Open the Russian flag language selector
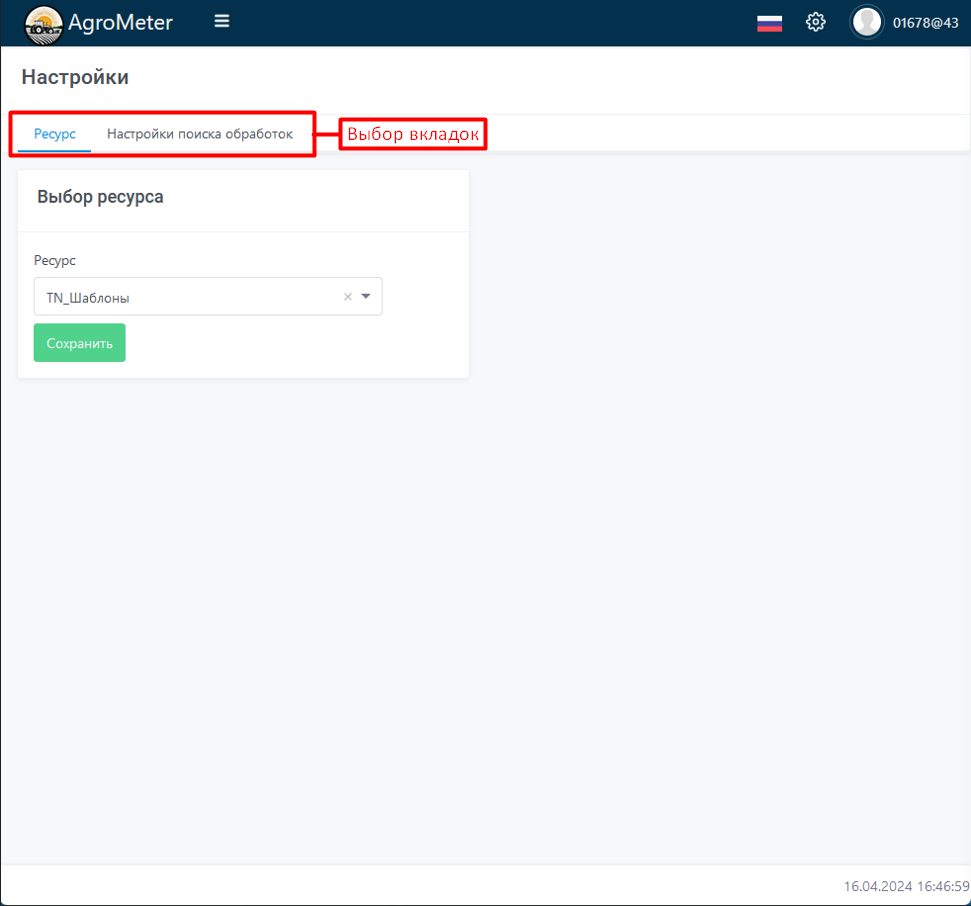The image size is (971, 906). (769, 23)
